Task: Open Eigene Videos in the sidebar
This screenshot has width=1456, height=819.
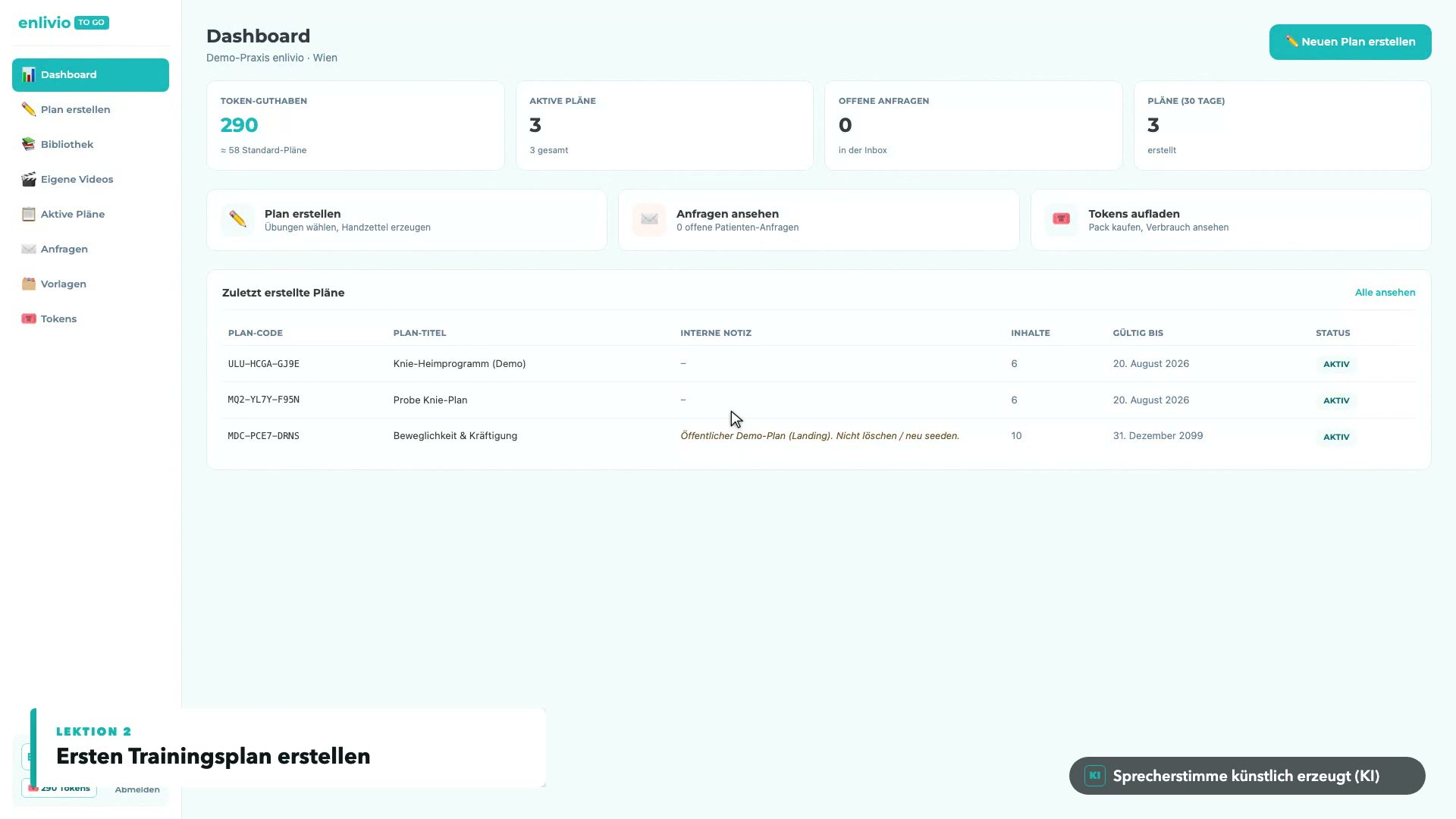Action: pos(90,179)
